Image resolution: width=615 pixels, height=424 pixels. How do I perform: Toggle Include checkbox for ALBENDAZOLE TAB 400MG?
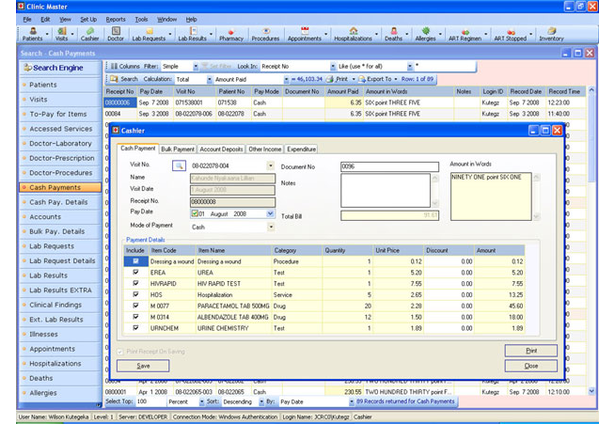pos(136,316)
